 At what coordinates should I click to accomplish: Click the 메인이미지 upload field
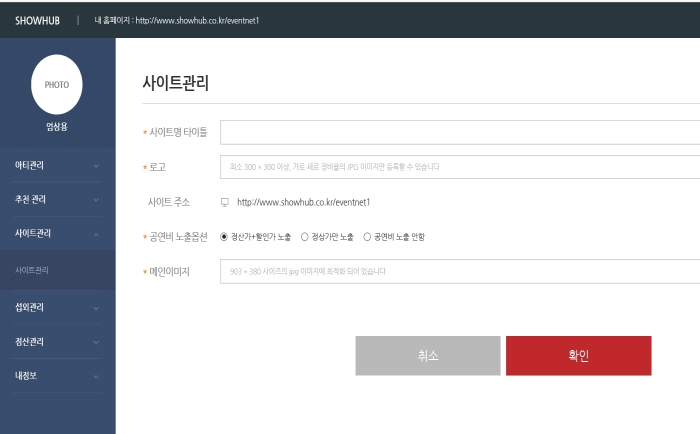click(x=460, y=271)
